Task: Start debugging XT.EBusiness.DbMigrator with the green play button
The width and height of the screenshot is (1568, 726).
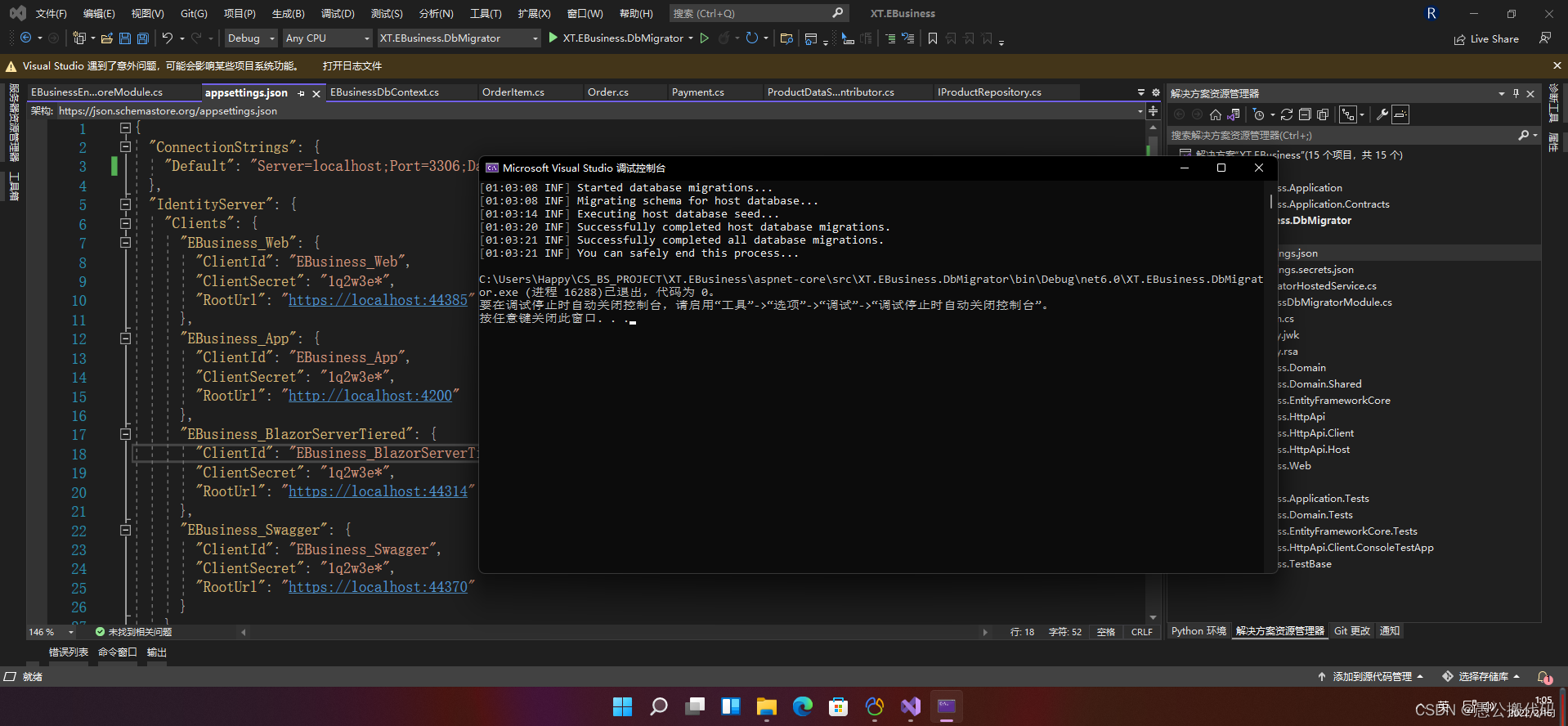Action: click(x=553, y=38)
